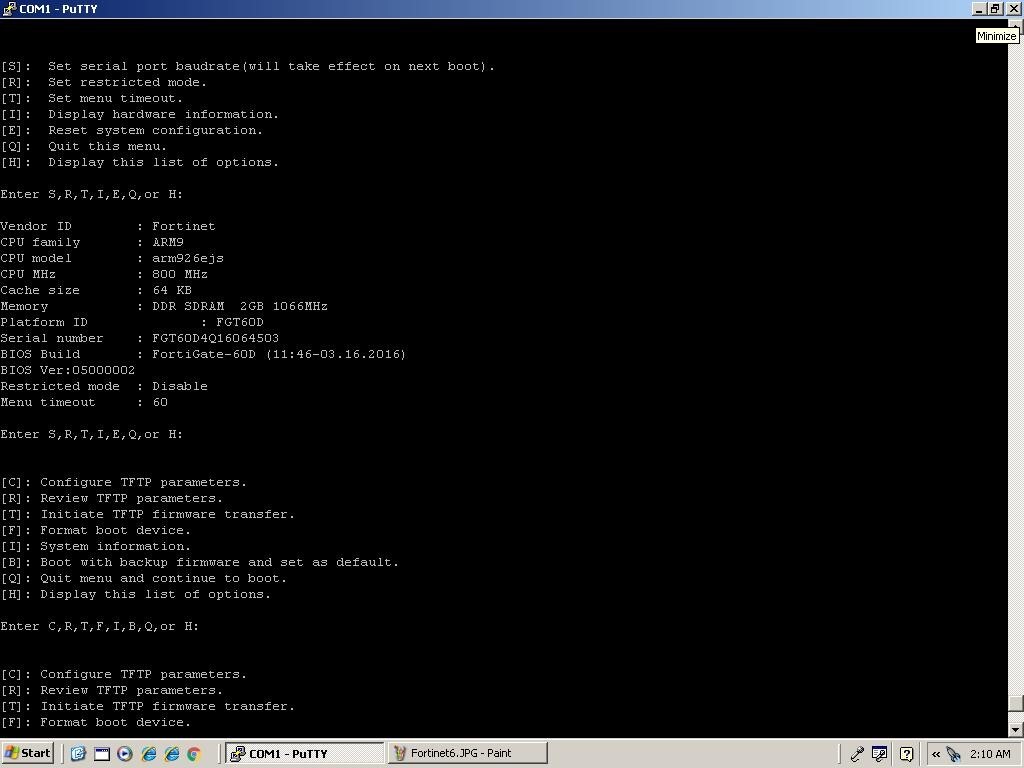Viewport: 1024px width, 768px height.
Task: Click the COM1 - PuTTY title bar text
Action: pos(58,8)
